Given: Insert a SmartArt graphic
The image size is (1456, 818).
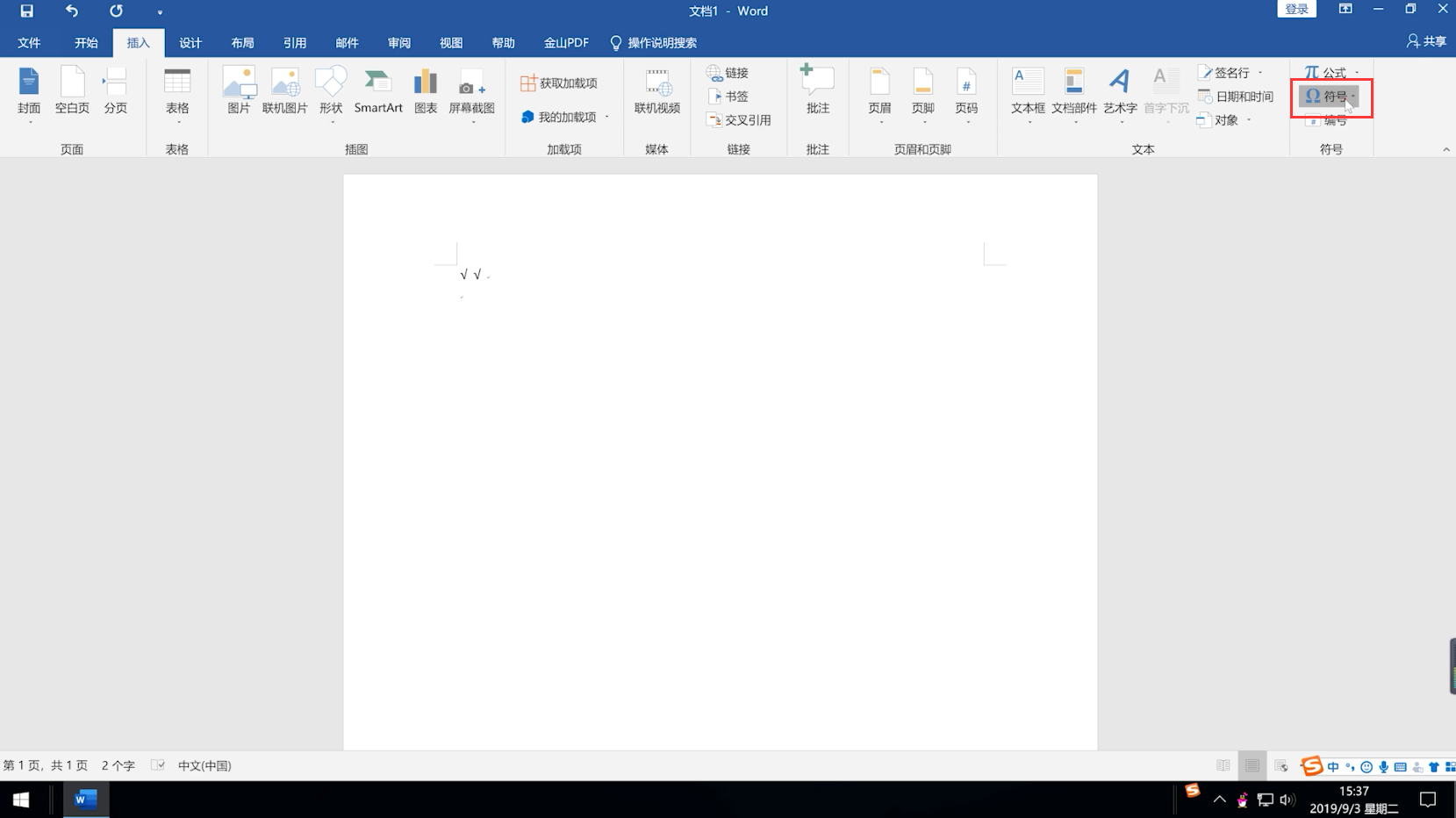Looking at the screenshot, I should click(x=378, y=91).
